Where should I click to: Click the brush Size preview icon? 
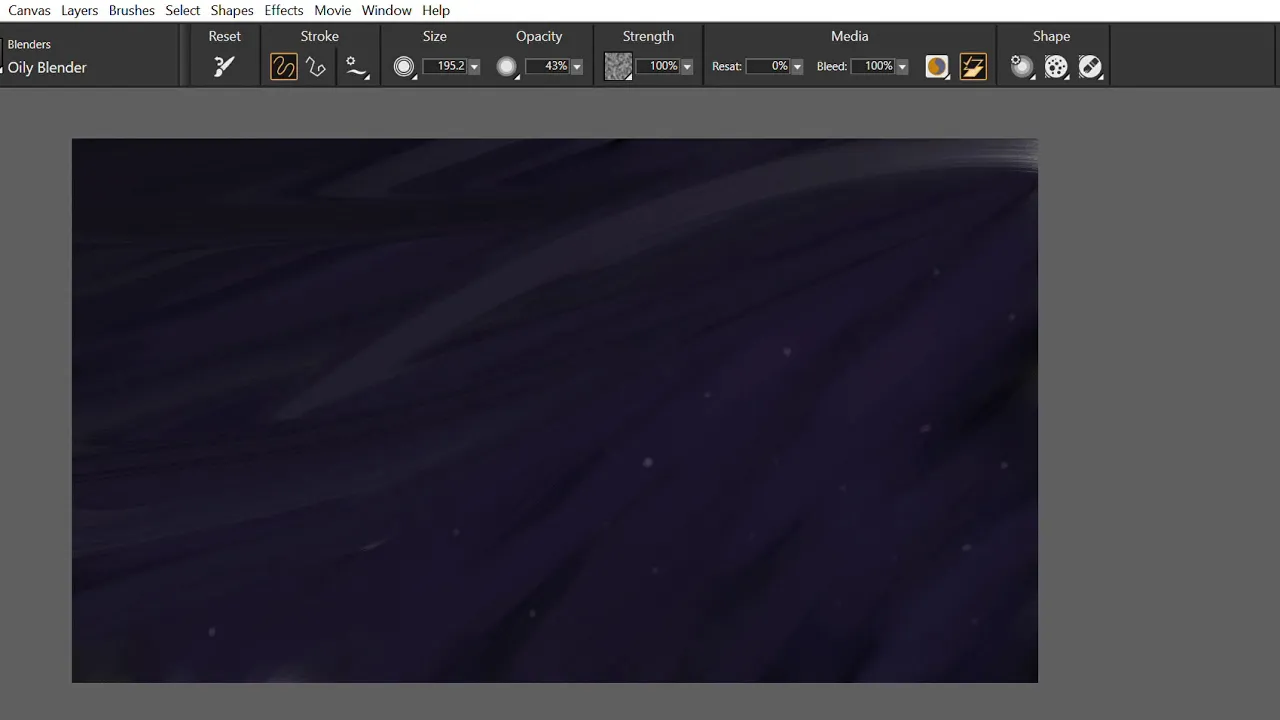(x=404, y=67)
